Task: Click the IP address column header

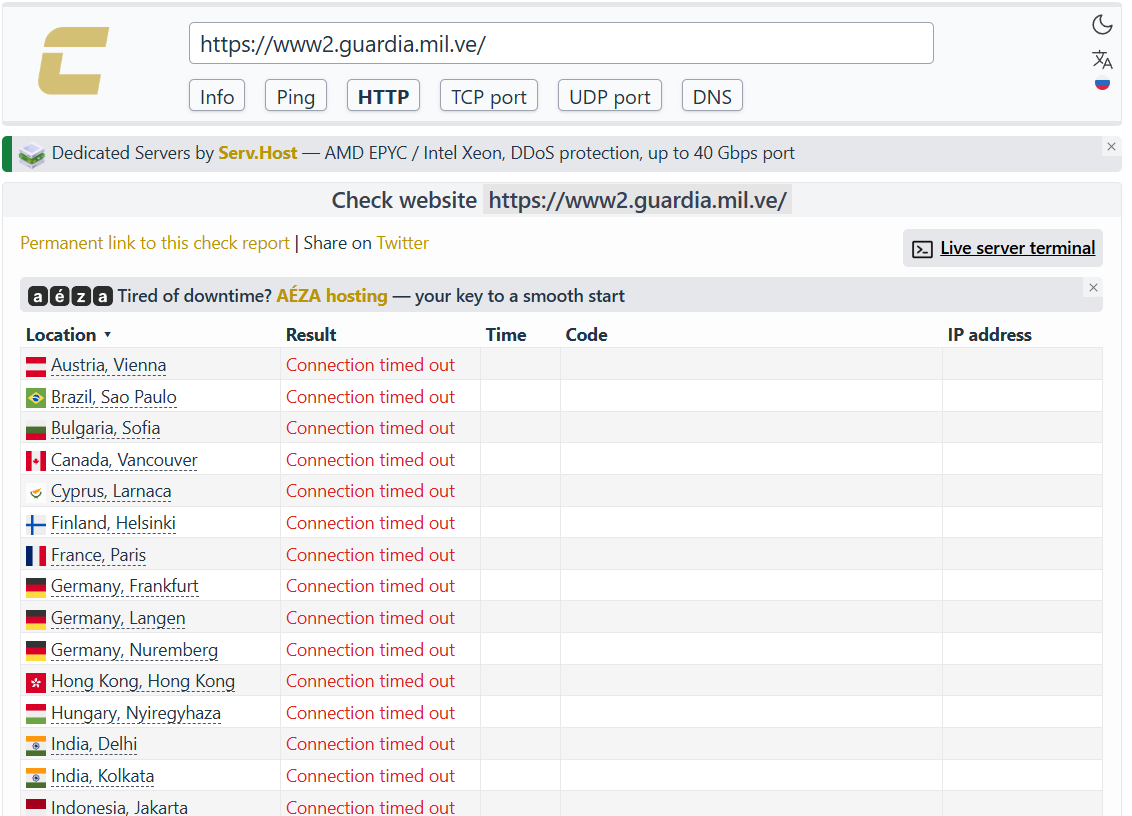Action: point(990,335)
